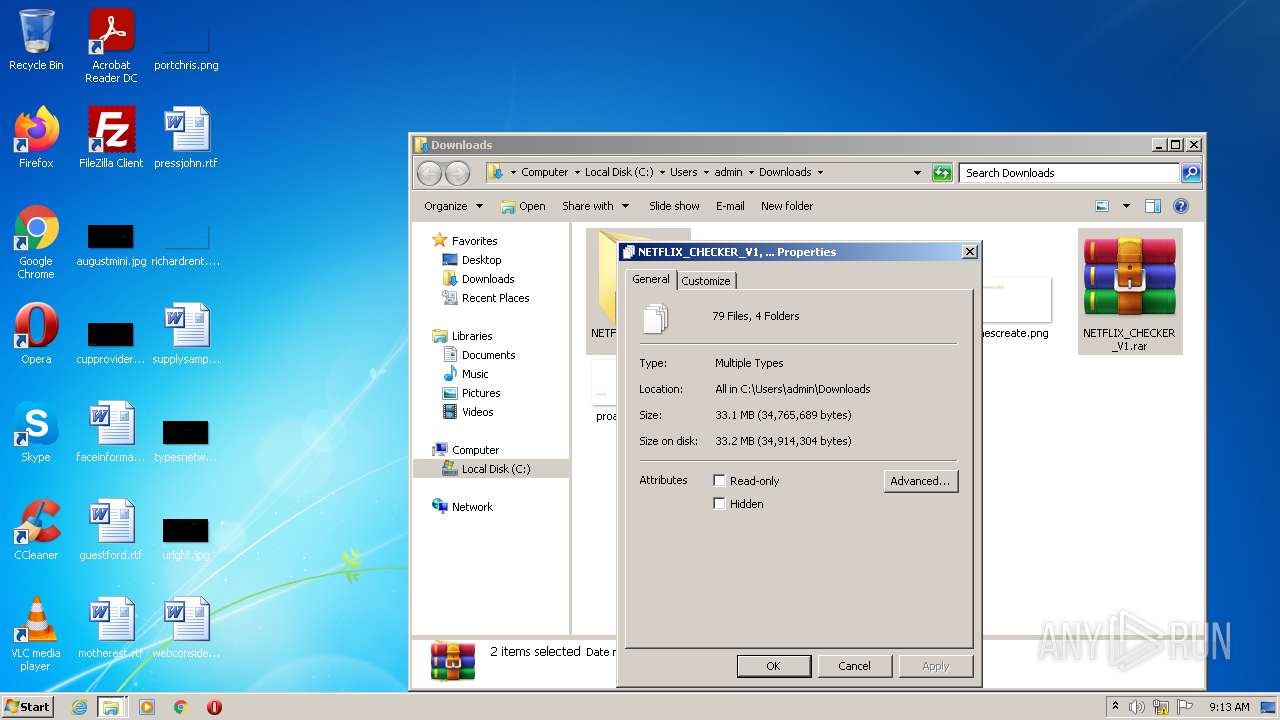The width and height of the screenshot is (1280, 720).
Task: Click the Search Downloads input field
Action: tap(1069, 173)
